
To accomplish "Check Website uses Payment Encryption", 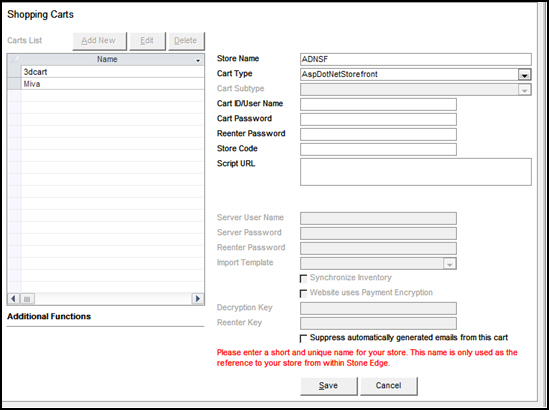I will pyautogui.click(x=303, y=293).
